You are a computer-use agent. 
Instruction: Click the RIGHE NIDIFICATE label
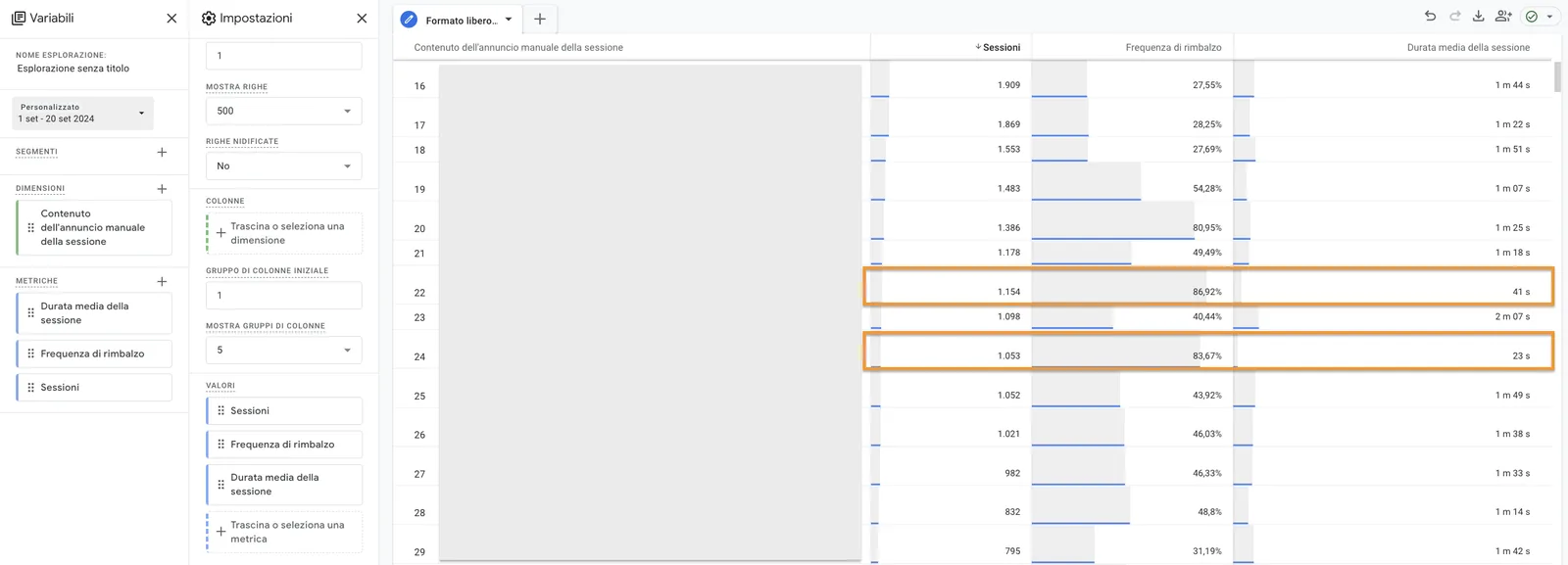click(242, 141)
